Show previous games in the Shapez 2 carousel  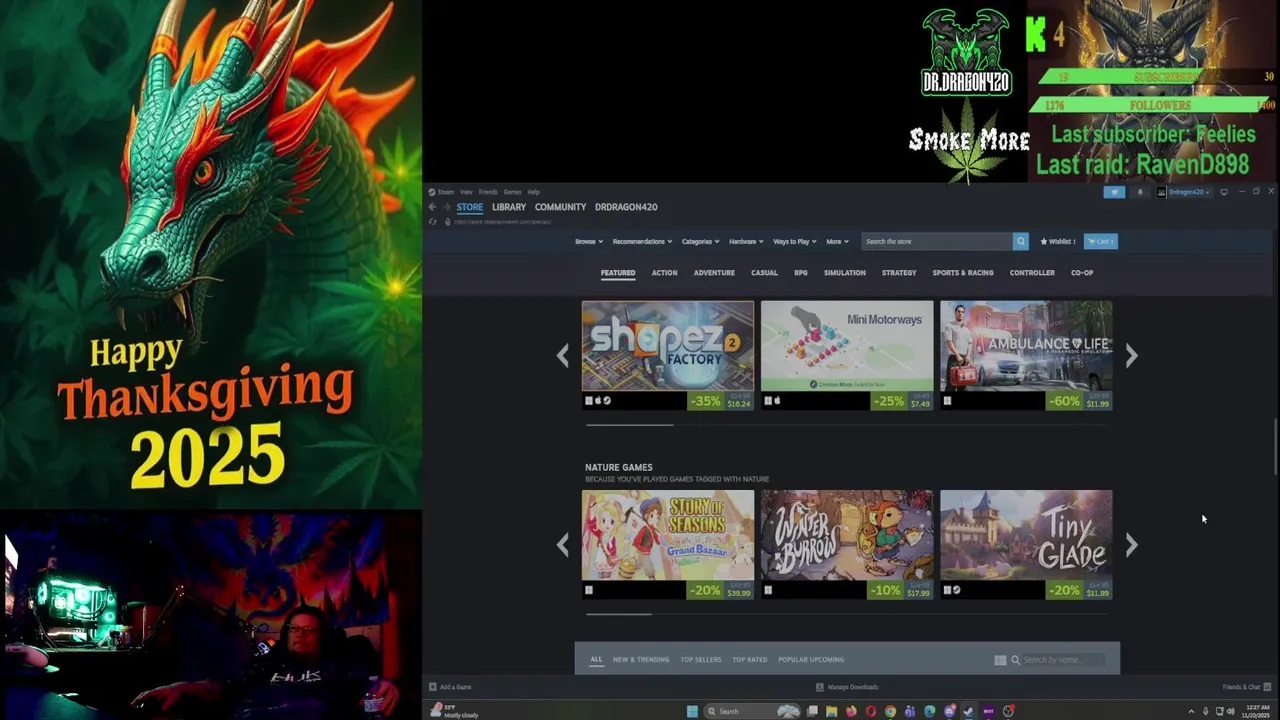(563, 356)
